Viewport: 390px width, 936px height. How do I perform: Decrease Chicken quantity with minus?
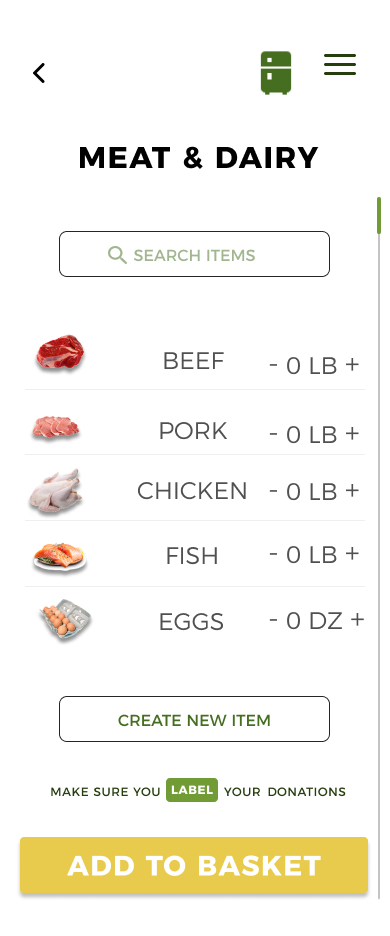click(x=274, y=491)
